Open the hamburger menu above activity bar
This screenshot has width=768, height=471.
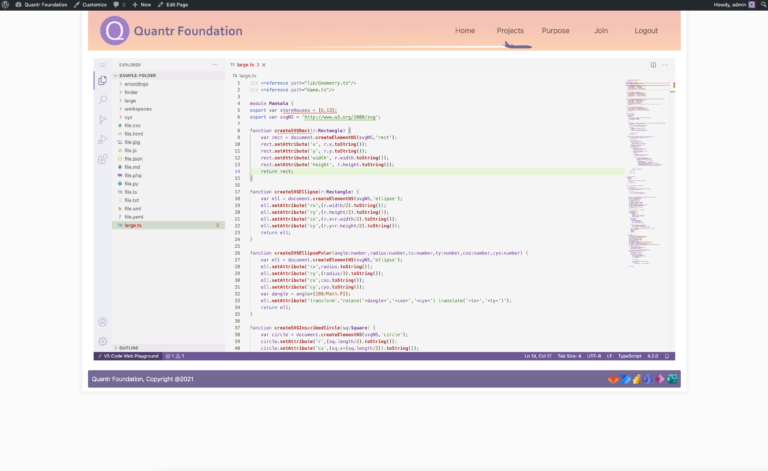pos(102,65)
